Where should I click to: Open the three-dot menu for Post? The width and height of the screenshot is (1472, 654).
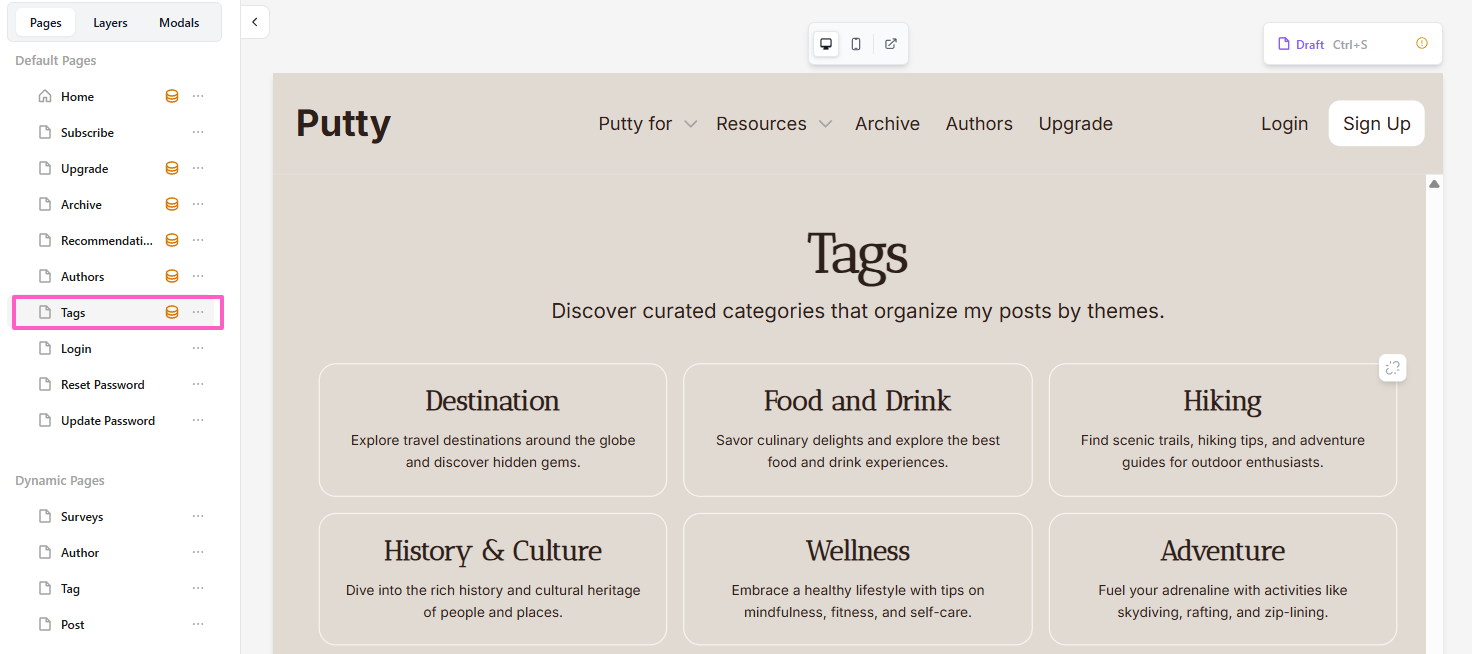click(x=198, y=624)
